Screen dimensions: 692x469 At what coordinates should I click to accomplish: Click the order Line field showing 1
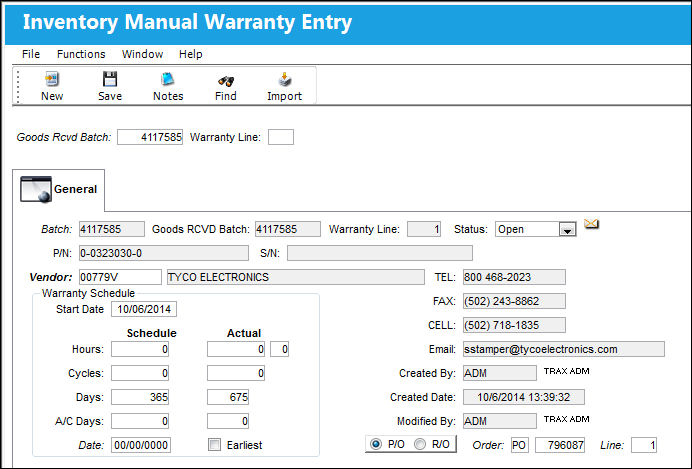pyautogui.click(x=644, y=445)
